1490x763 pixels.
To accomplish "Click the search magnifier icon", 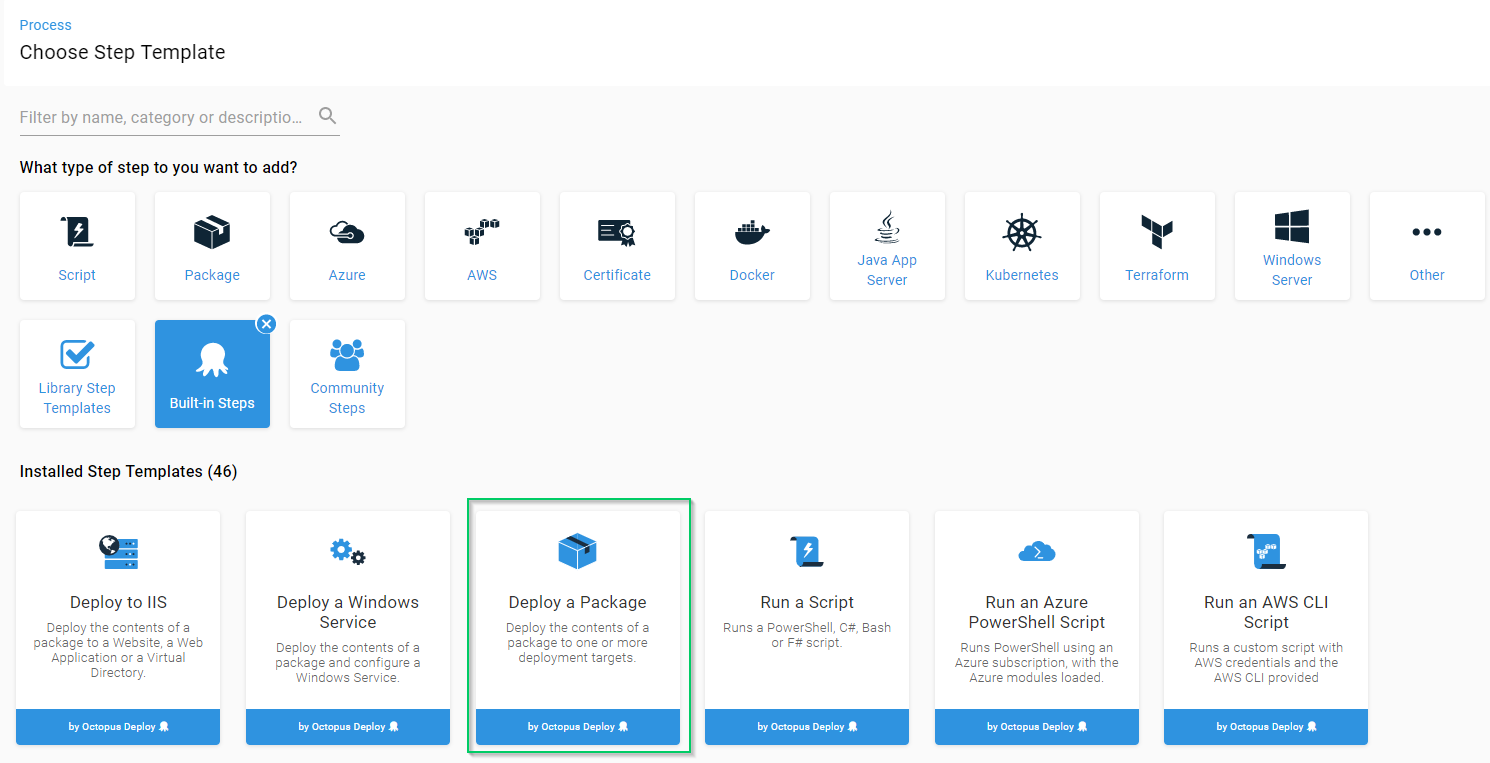I will pos(327,116).
